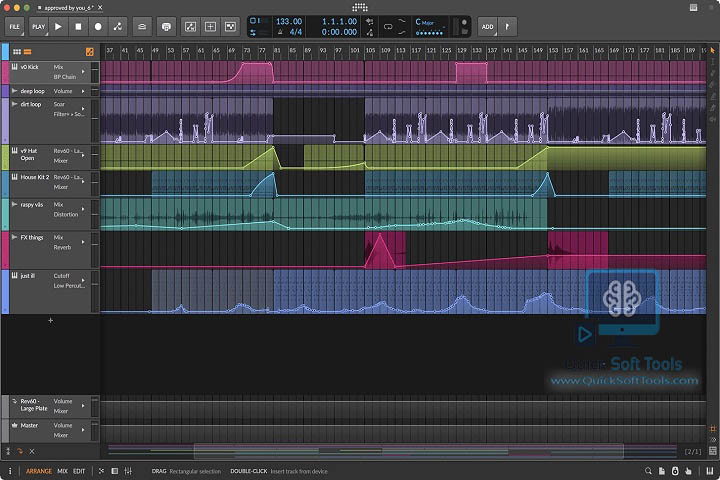720x480 pixels.
Task: Click the 4/4 time signature field
Action: 296,32
